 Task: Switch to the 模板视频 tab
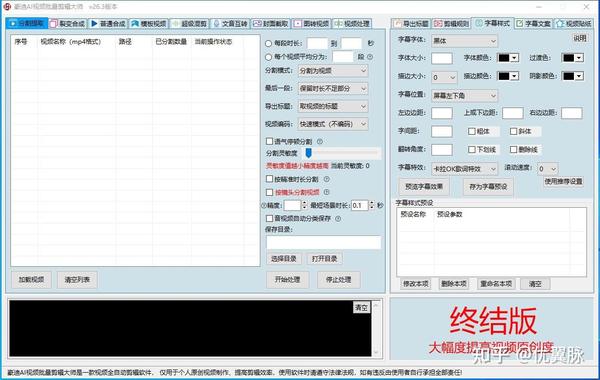tap(149, 24)
